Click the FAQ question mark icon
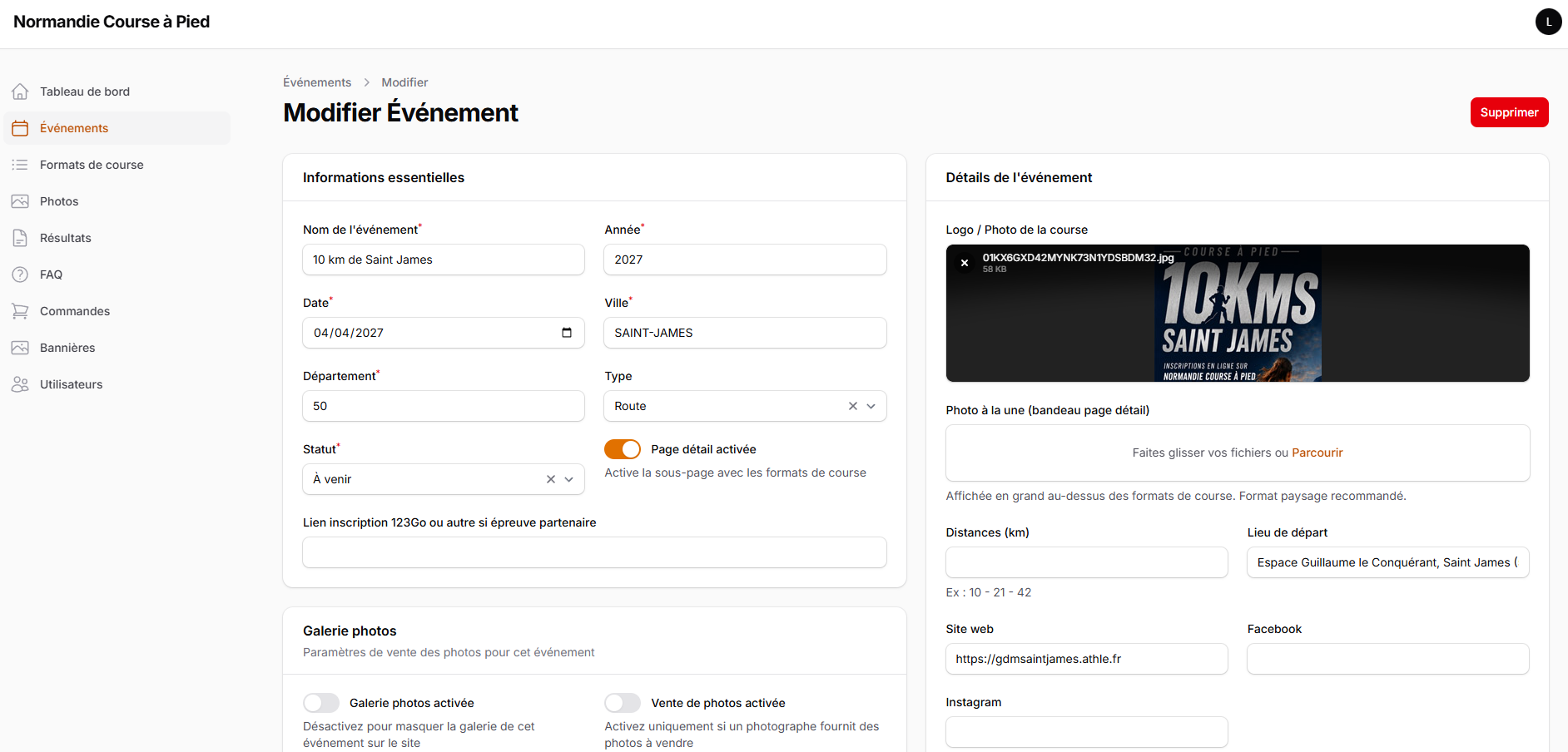This screenshot has width=1568, height=752. pyautogui.click(x=20, y=275)
